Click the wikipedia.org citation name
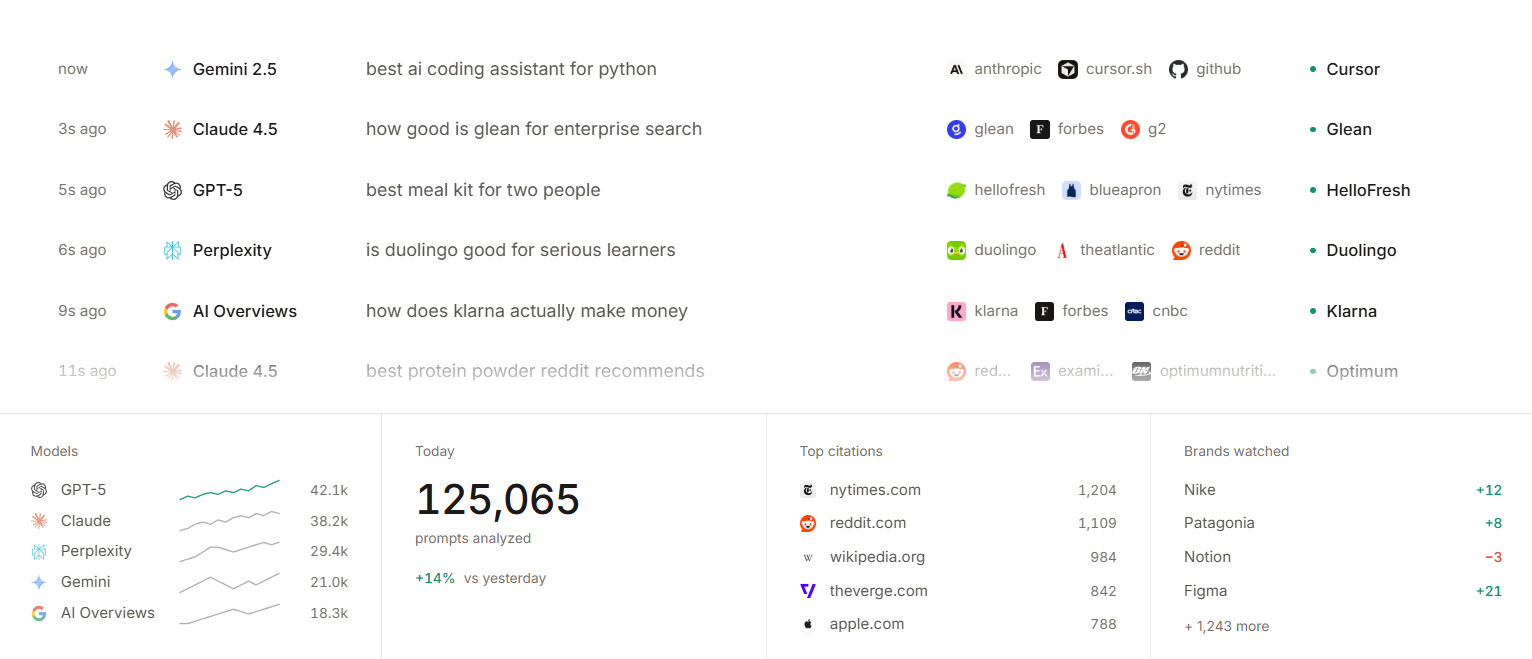Viewport: 1532px width, 659px height. pos(877,557)
